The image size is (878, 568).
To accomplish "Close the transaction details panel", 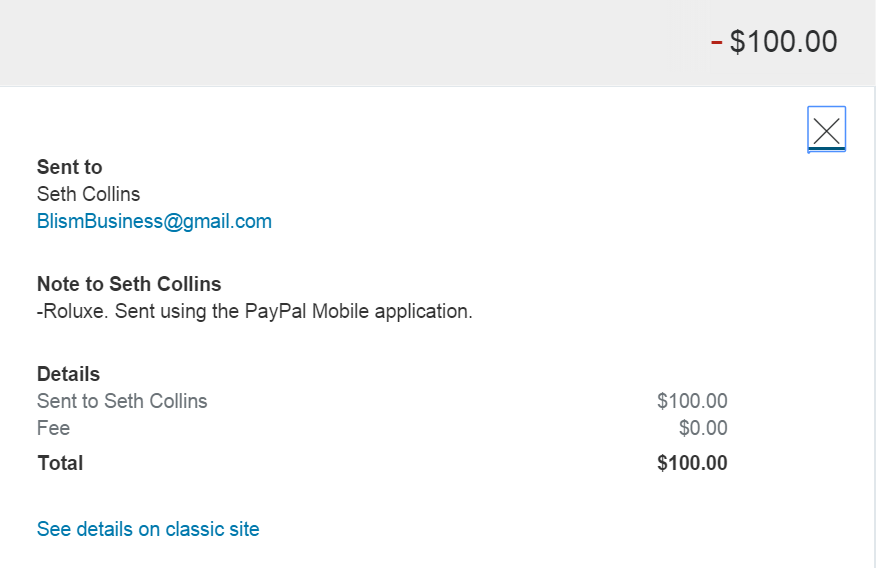I will [826, 130].
